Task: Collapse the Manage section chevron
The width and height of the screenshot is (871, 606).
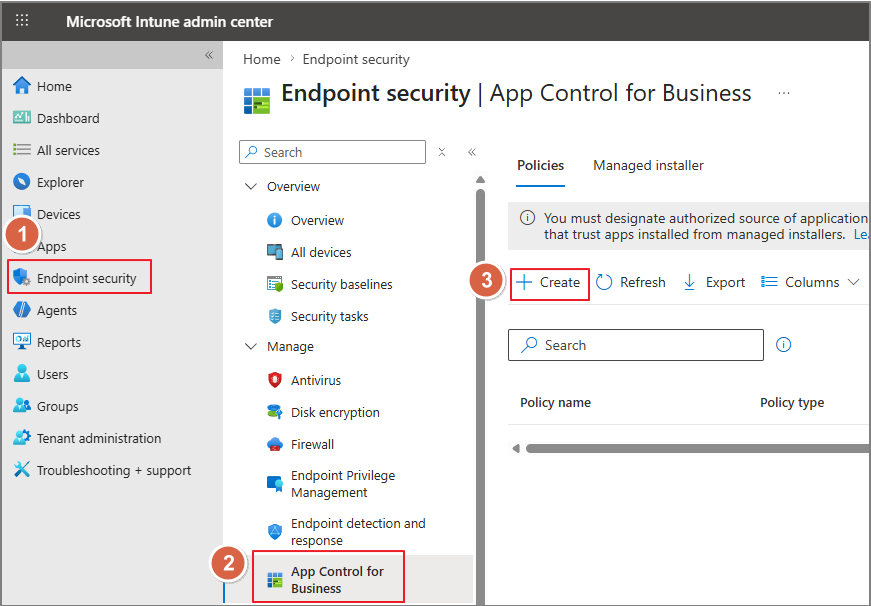Action: tap(251, 346)
